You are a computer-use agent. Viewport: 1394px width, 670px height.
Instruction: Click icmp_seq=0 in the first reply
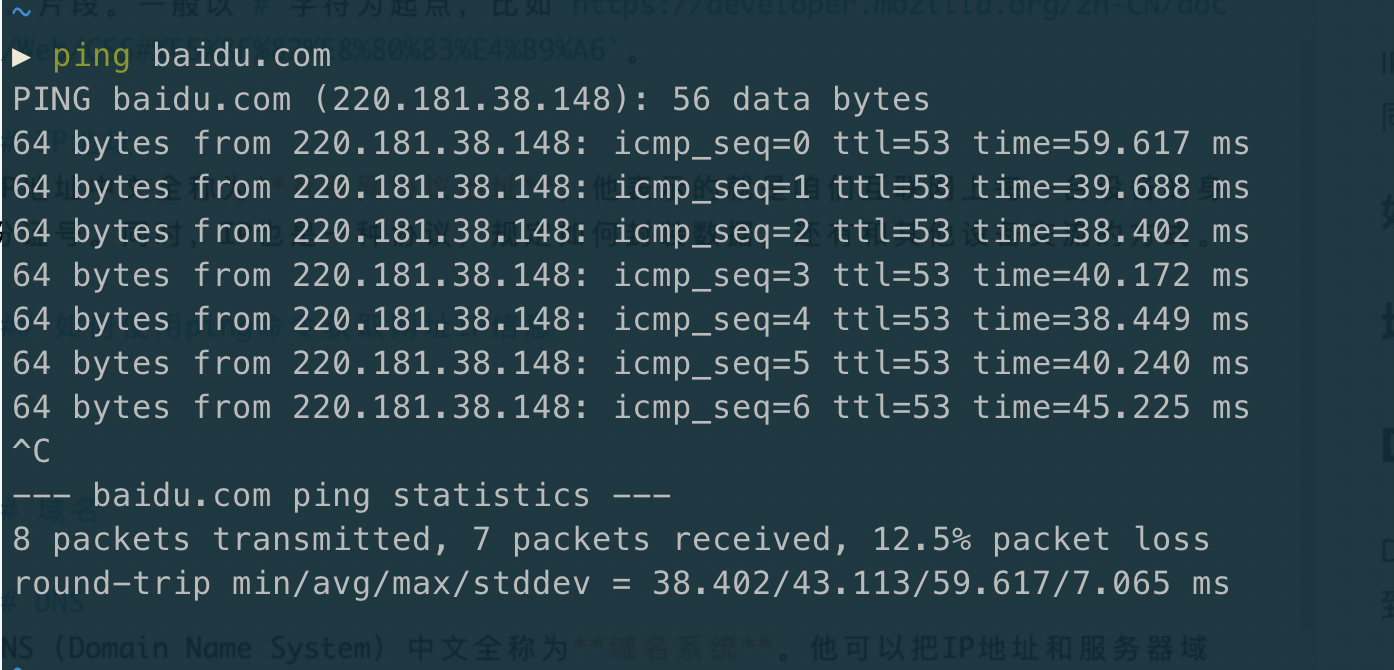[711, 144]
